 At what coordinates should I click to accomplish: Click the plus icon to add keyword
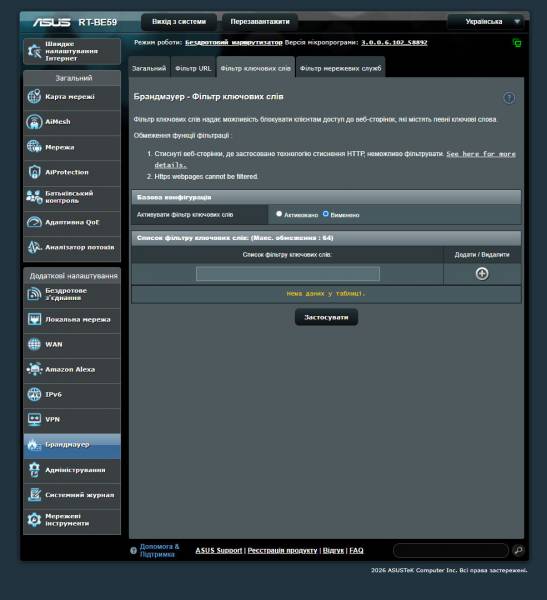pyautogui.click(x=482, y=274)
